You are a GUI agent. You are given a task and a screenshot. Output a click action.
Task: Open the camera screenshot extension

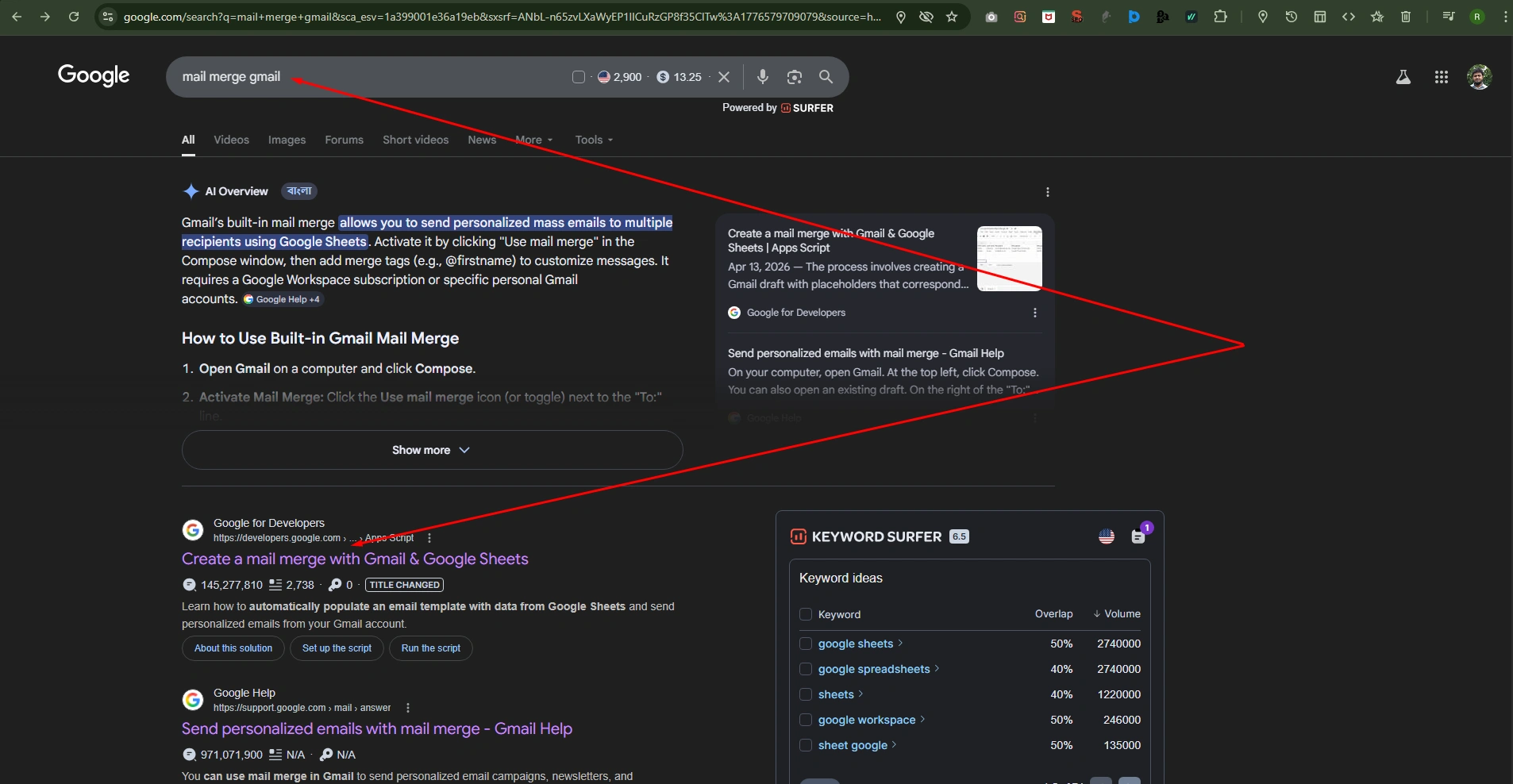point(991,17)
